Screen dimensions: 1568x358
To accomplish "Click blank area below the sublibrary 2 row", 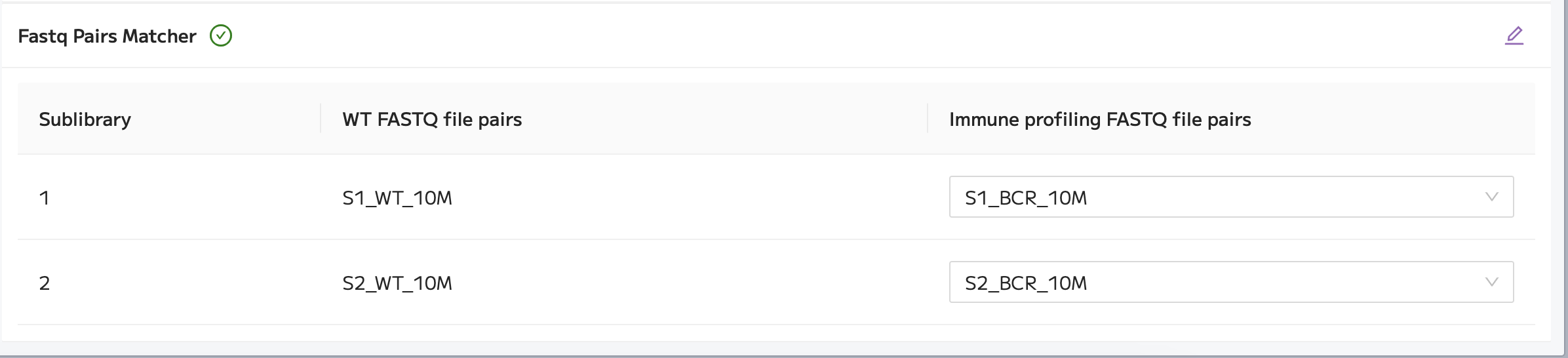I will pyautogui.click(x=776, y=333).
